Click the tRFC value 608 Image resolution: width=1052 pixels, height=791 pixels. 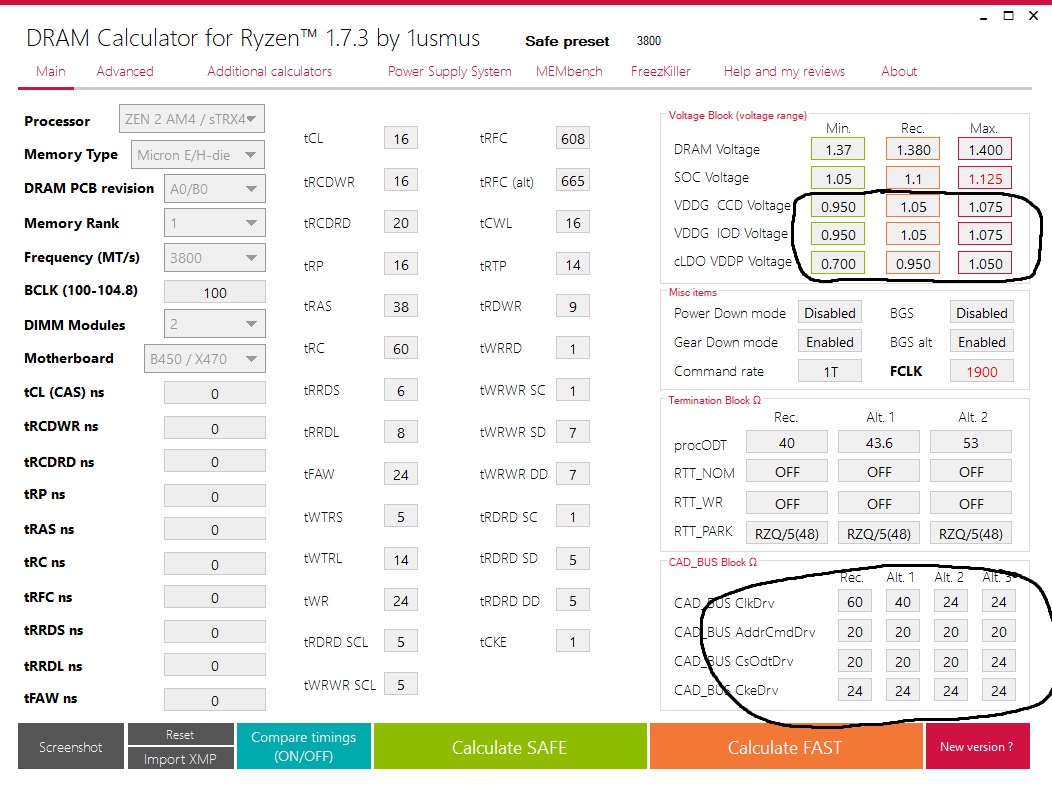(573, 138)
